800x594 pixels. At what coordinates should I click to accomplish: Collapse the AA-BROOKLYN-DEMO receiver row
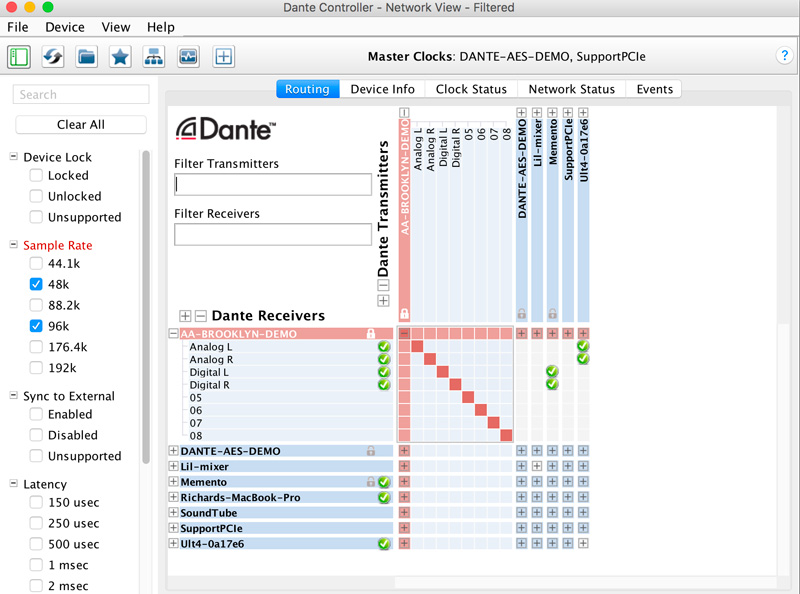pyautogui.click(x=173, y=334)
